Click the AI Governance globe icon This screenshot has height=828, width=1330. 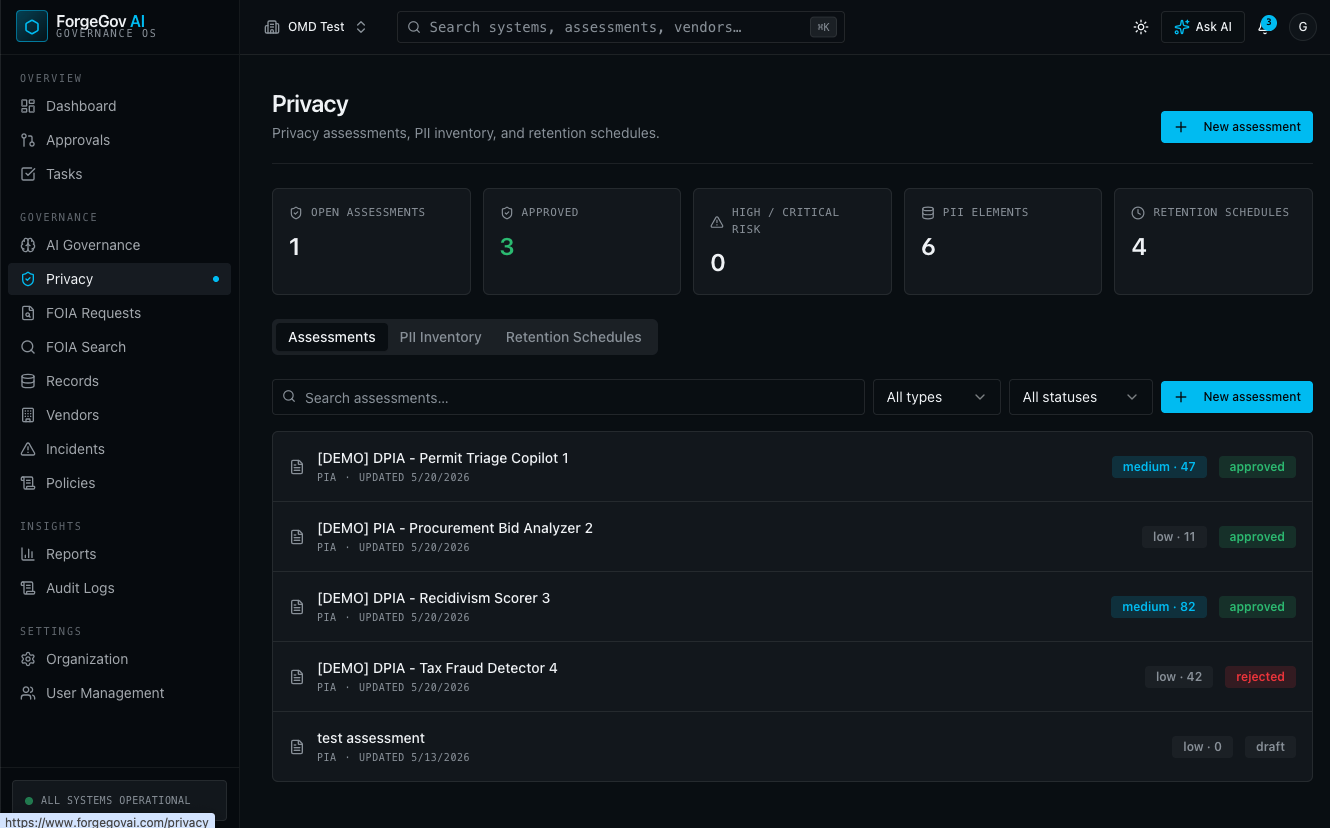pos(28,245)
